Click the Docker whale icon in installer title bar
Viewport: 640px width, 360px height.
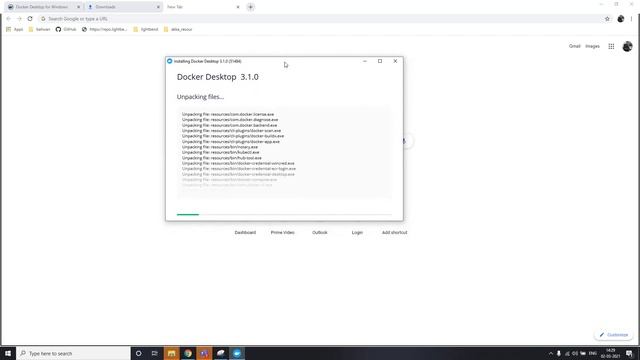pos(169,61)
